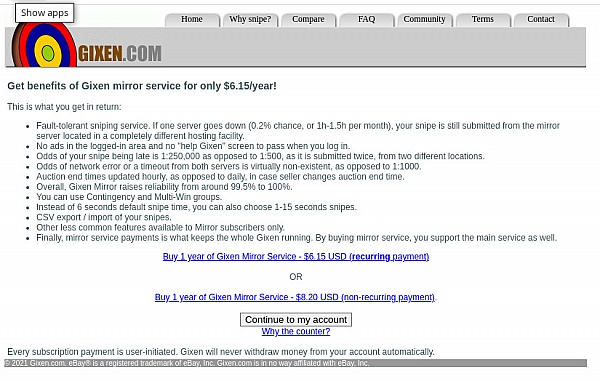
Task: Click the GIXEN.COM wordmark
Action: pos(120,54)
